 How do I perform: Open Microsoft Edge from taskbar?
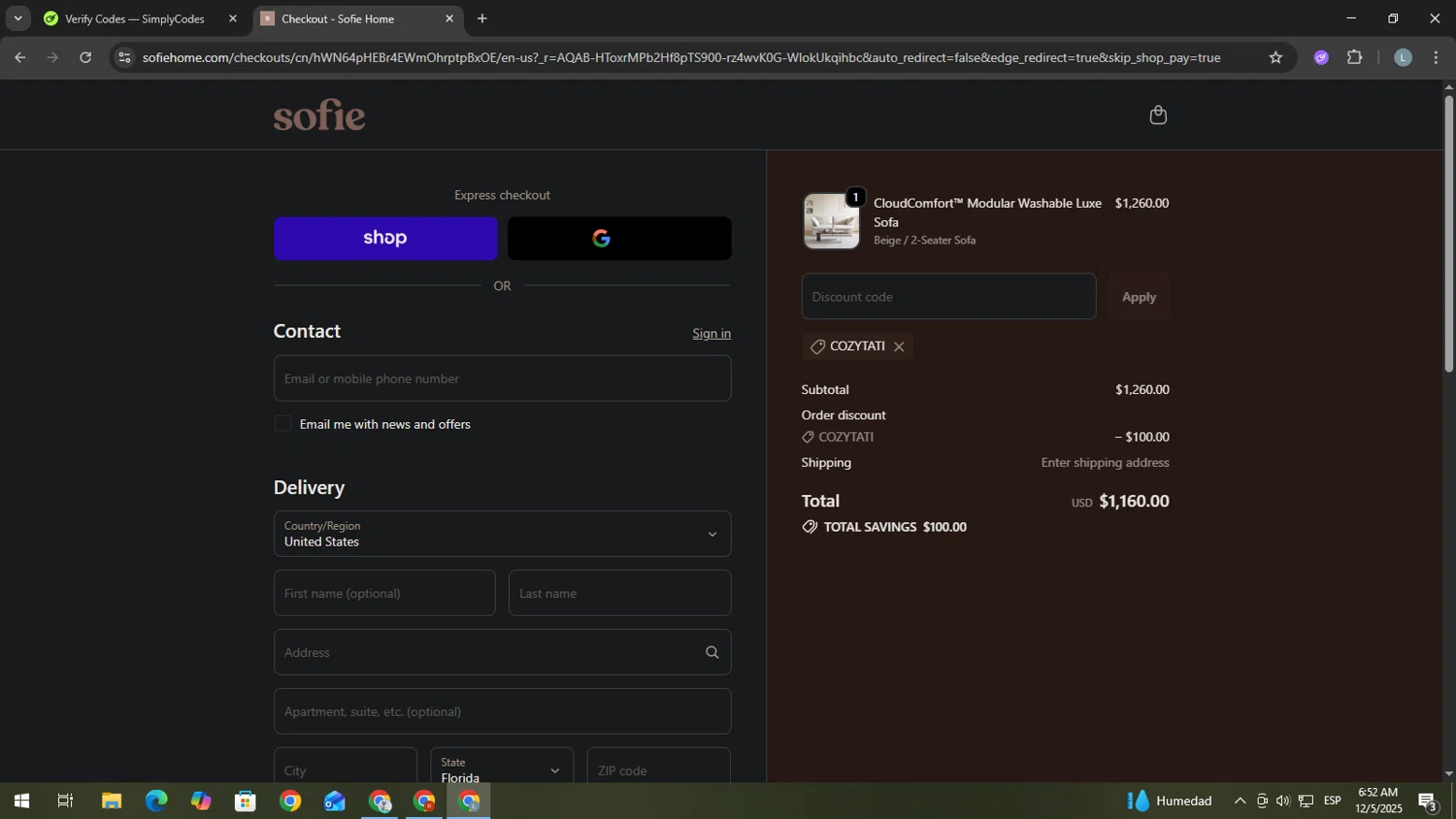pos(156,801)
